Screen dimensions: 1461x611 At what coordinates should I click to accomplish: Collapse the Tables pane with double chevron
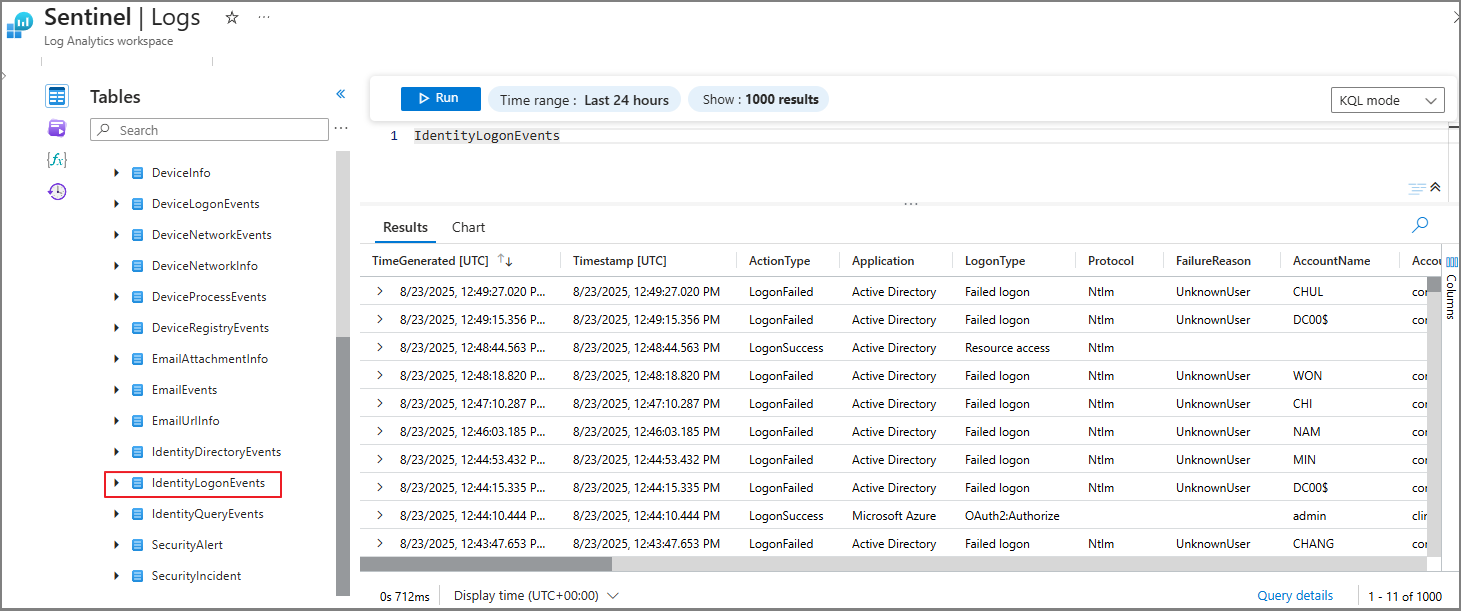coord(340,94)
